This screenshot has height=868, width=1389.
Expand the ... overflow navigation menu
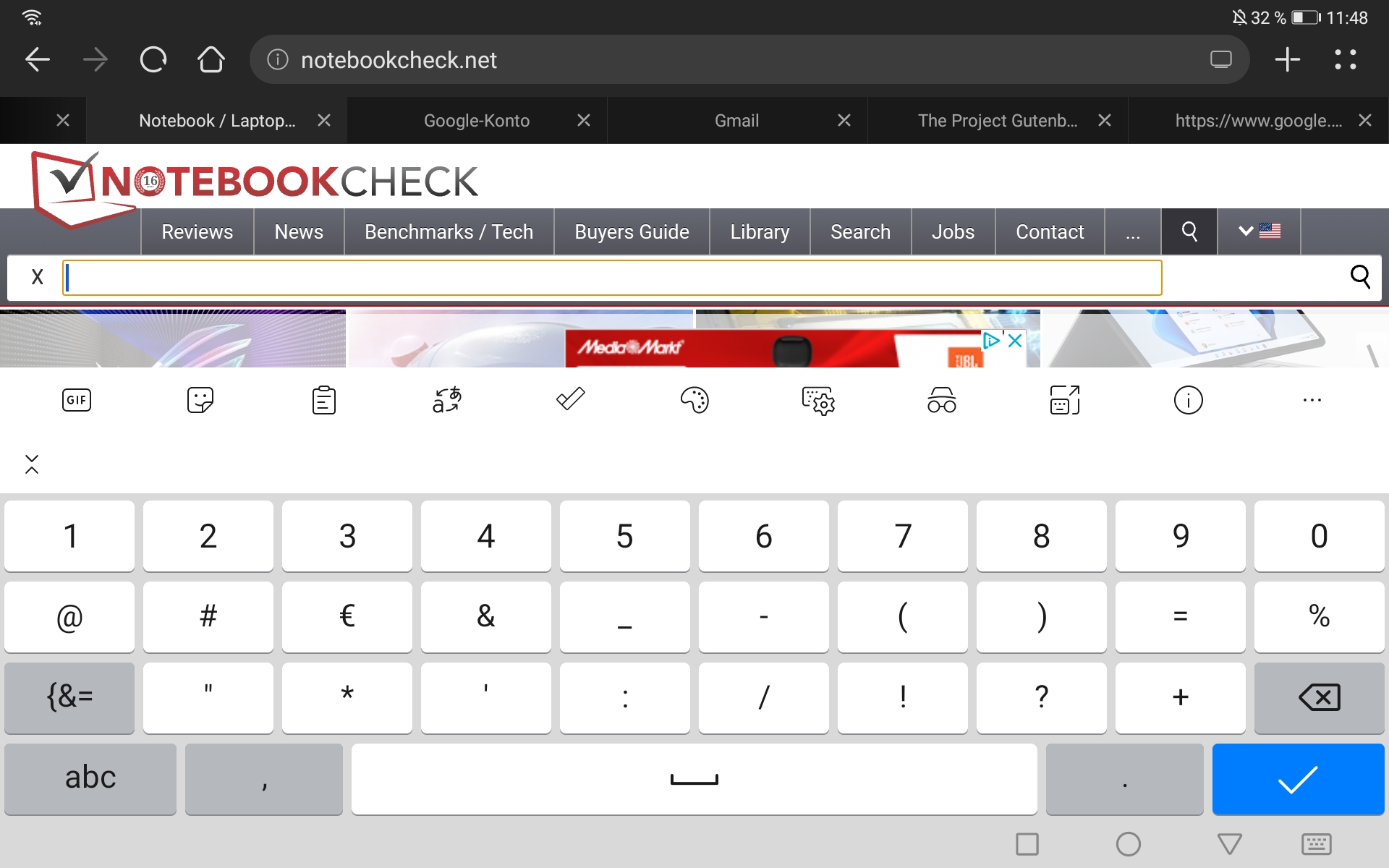click(x=1133, y=231)
